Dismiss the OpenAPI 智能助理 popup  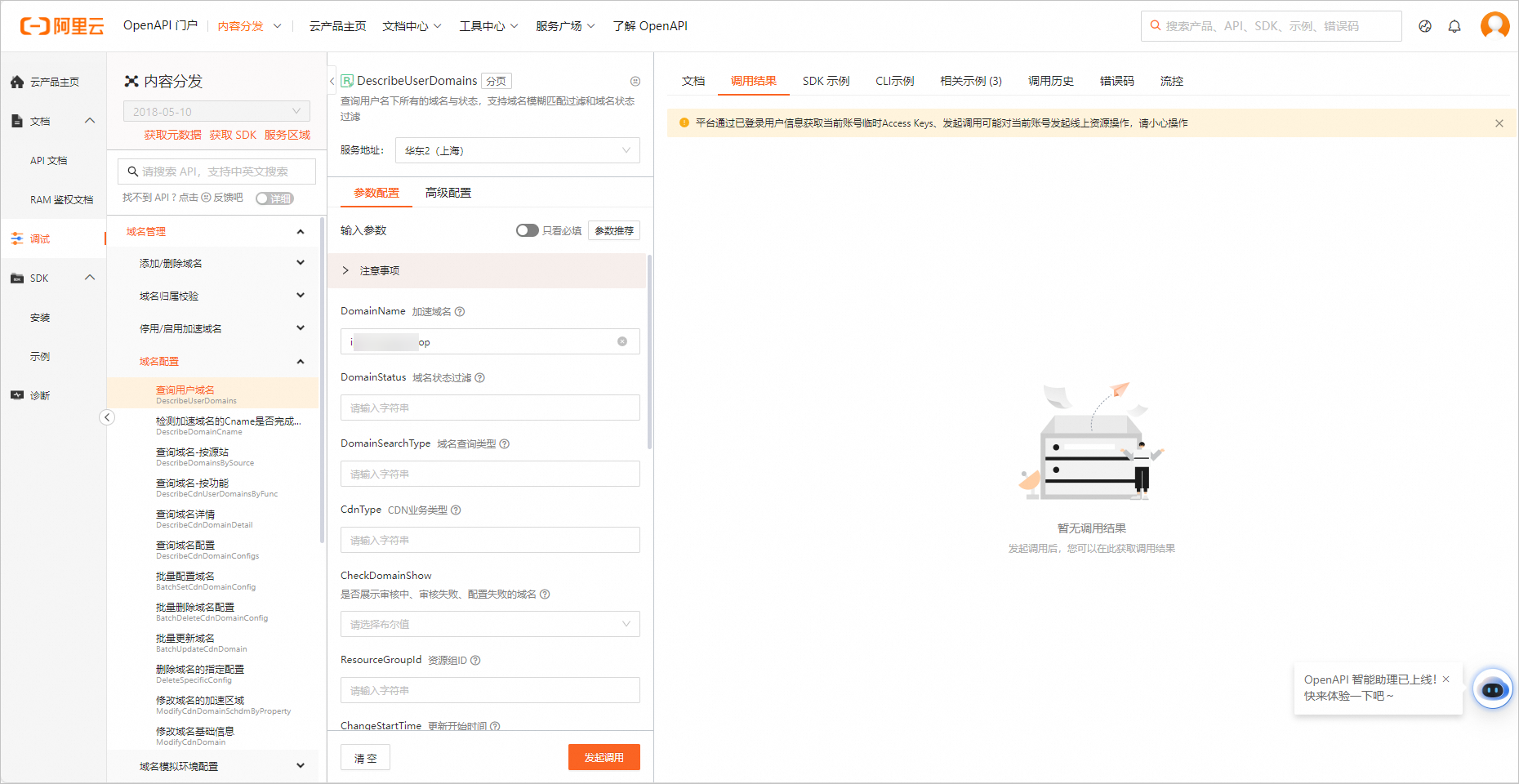pos(1445,679)
